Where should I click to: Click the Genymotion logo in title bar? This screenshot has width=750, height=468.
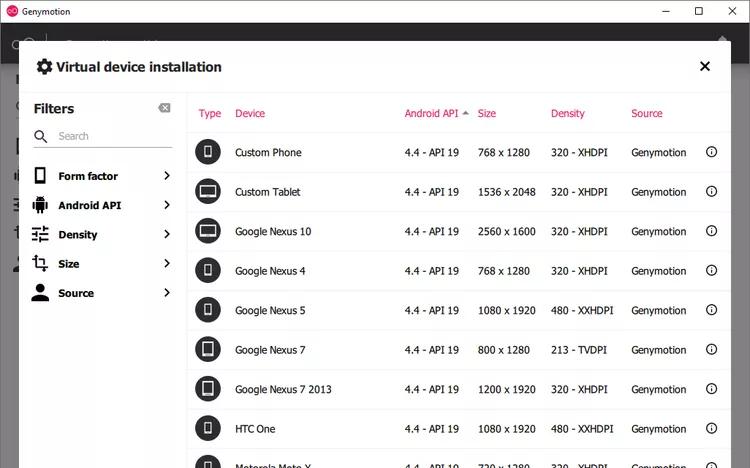tap(12, 11)
